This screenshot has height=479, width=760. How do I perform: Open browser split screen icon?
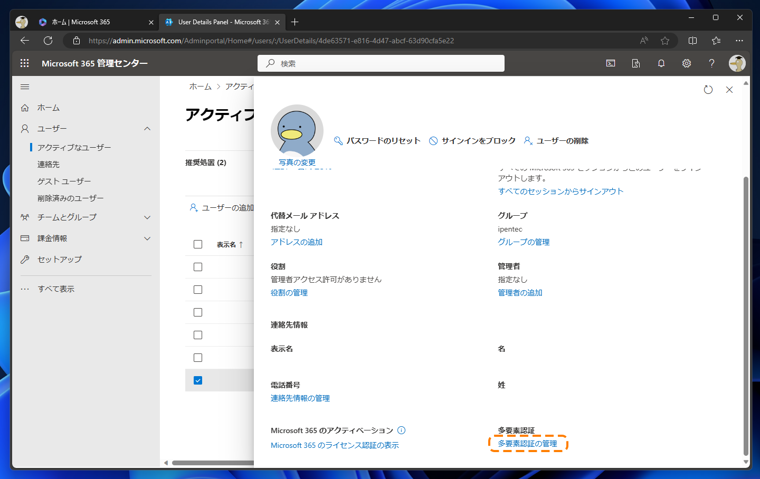[x=693, y=41]
